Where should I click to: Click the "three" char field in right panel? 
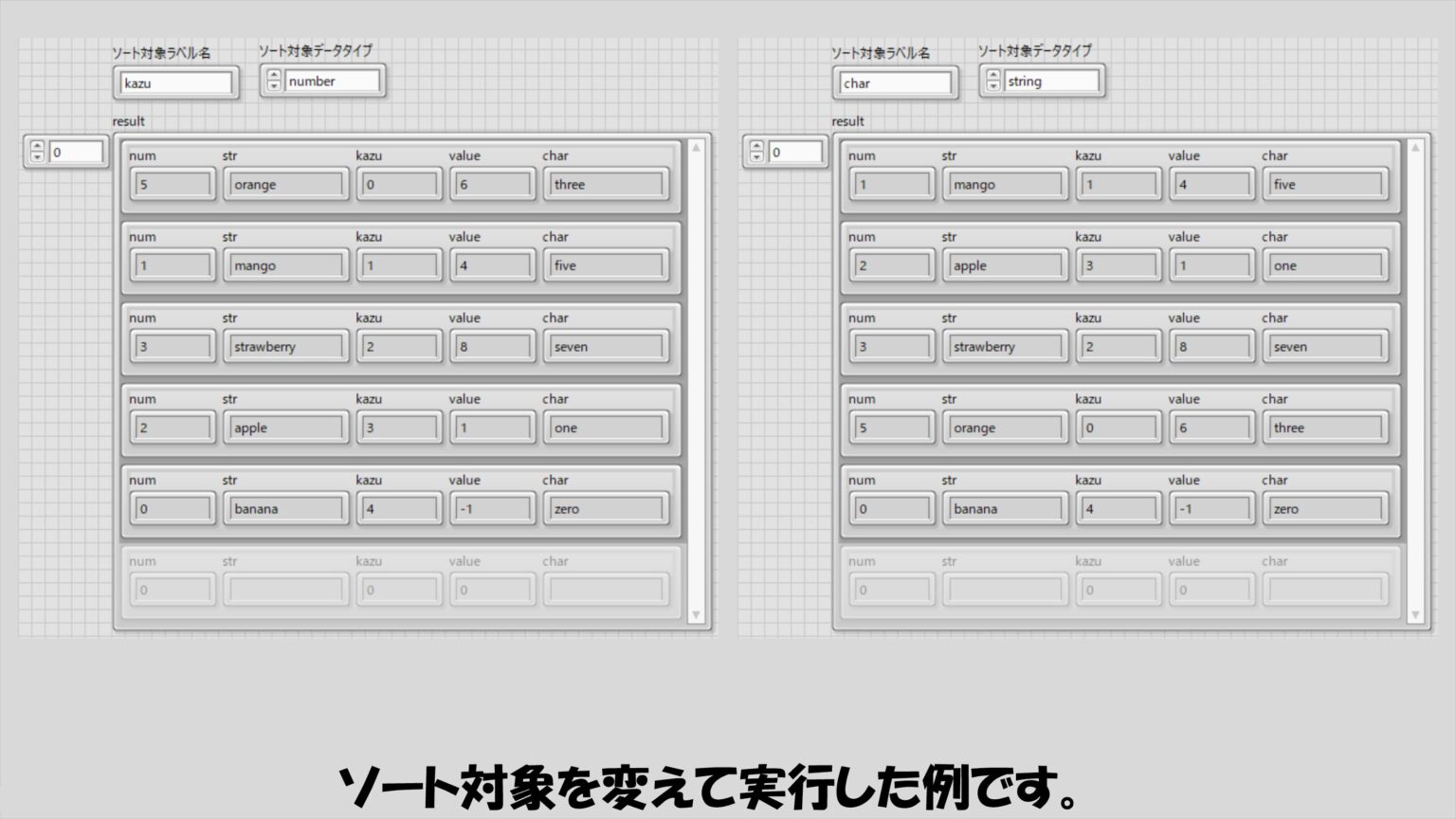[x=1325, y=428]
